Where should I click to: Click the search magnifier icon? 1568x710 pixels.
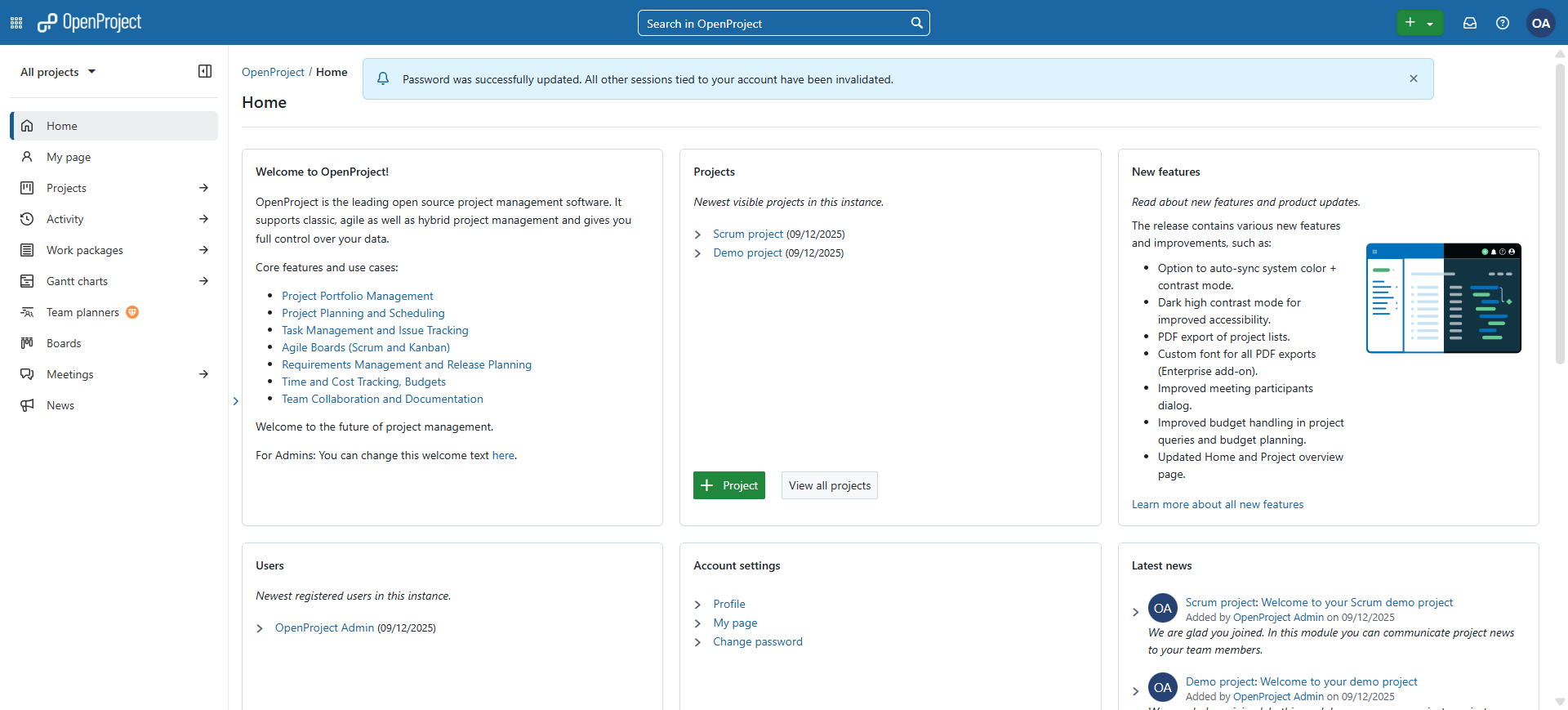click(917, 23)
